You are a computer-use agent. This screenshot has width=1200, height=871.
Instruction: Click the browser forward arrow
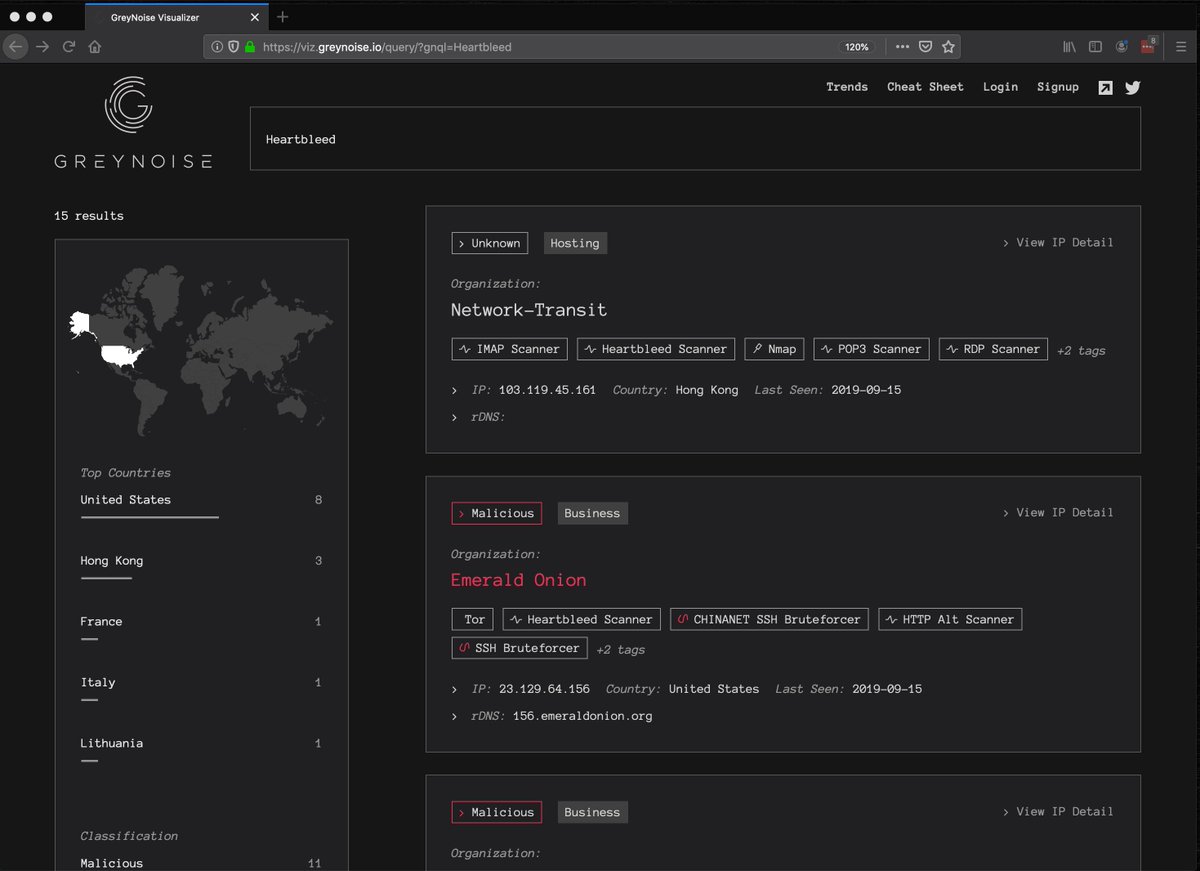pos(42,46)
